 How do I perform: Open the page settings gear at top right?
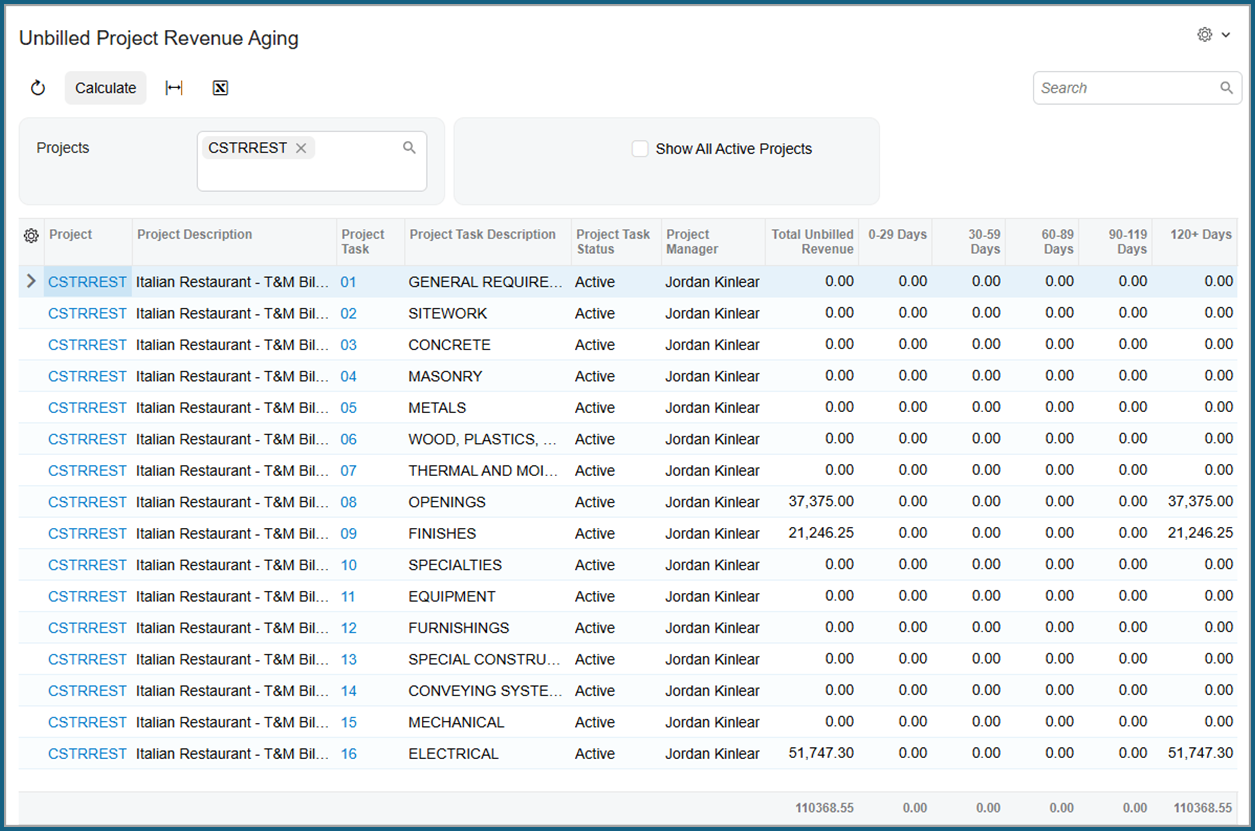(x=1205, y=35)
